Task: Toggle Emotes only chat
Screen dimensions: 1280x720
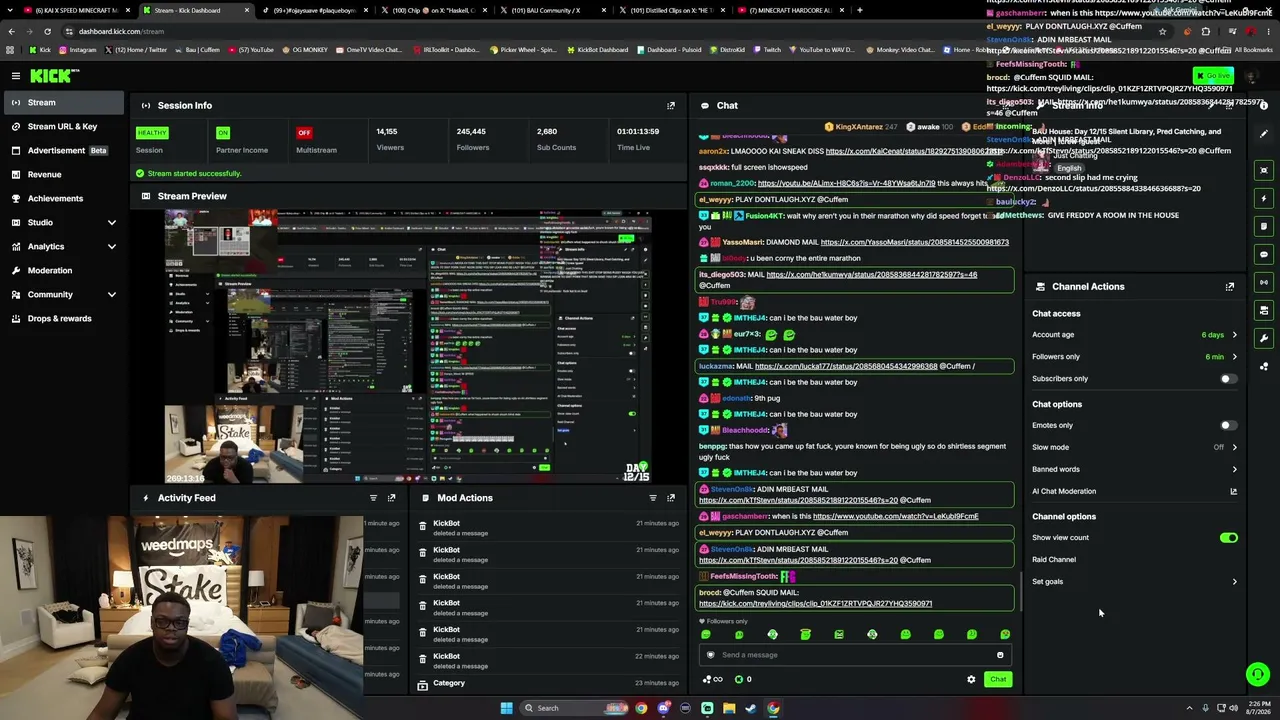Action: pos(1228,426)
